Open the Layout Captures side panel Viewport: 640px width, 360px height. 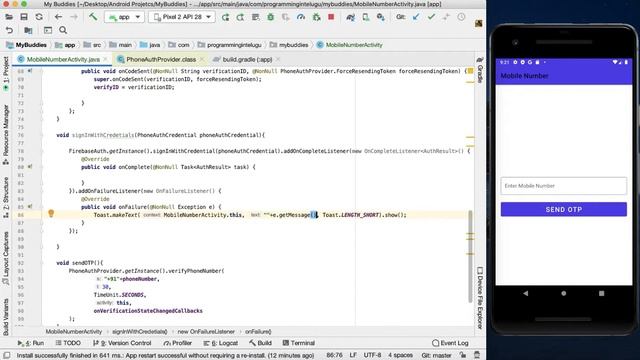coord(6,259)
